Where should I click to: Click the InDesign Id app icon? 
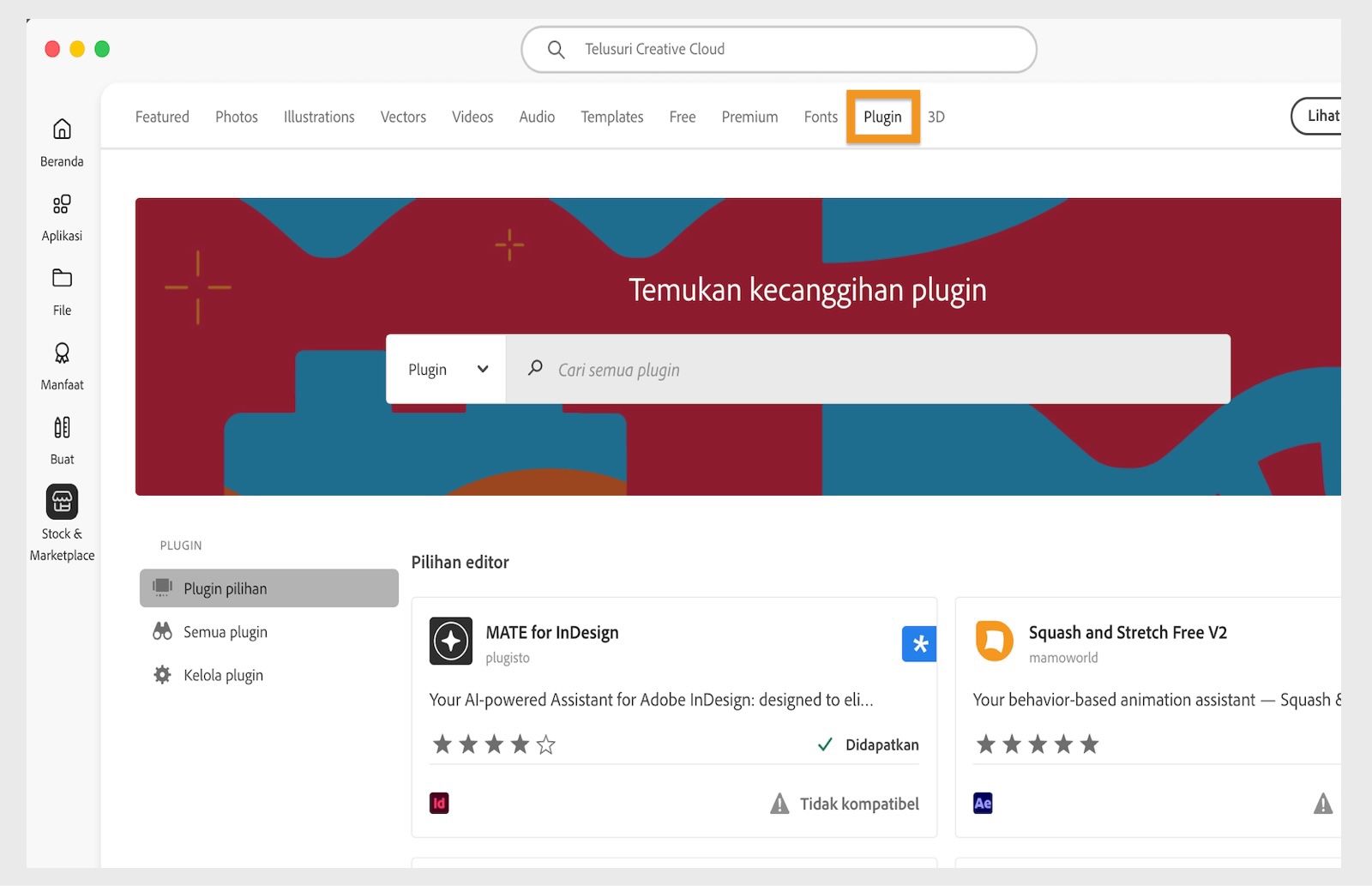pos(439,804)
